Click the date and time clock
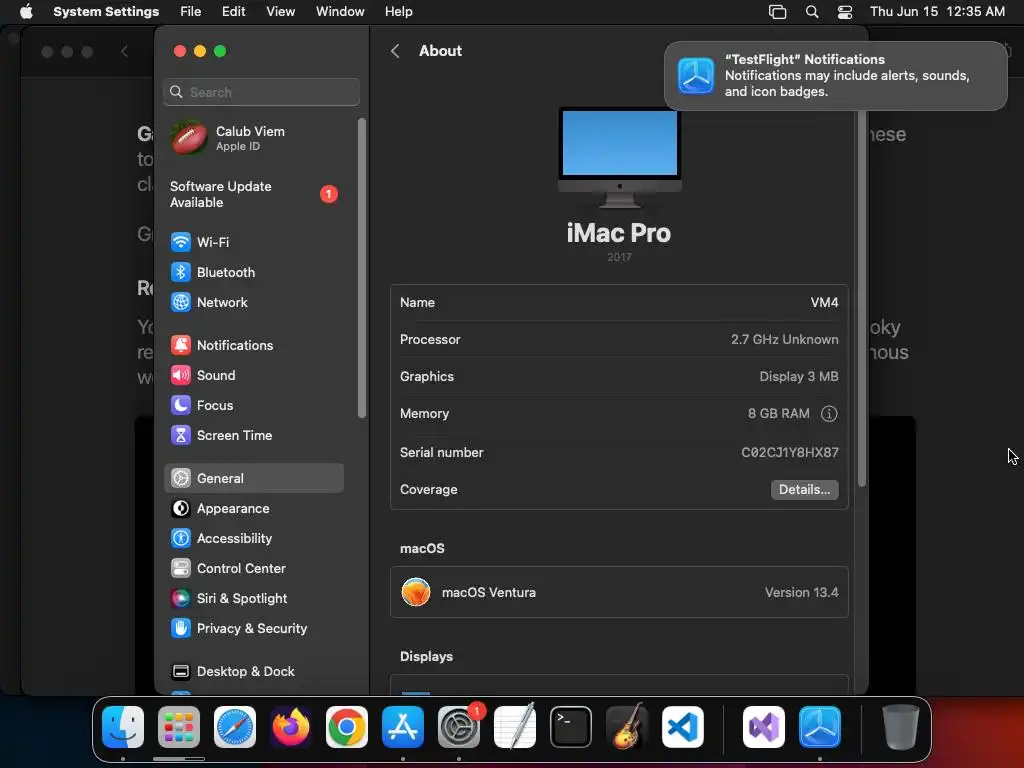This screenshot has width=1024, height=768. pyautogui.click(x=937, y=12)
